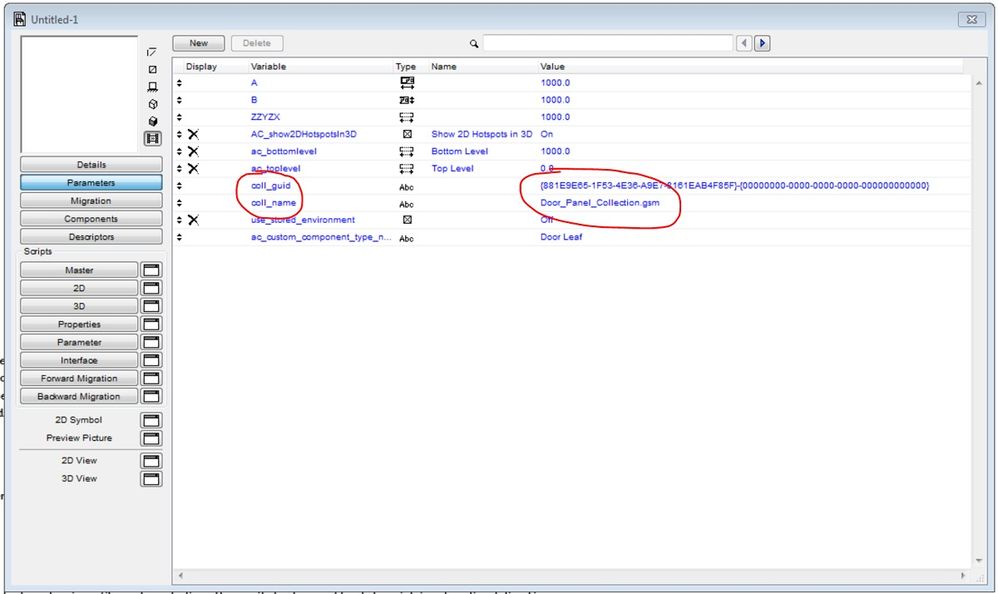Select the outlined 3D cube preview icon
Viewport: 998px width, 594px height.
click(152, 104)
